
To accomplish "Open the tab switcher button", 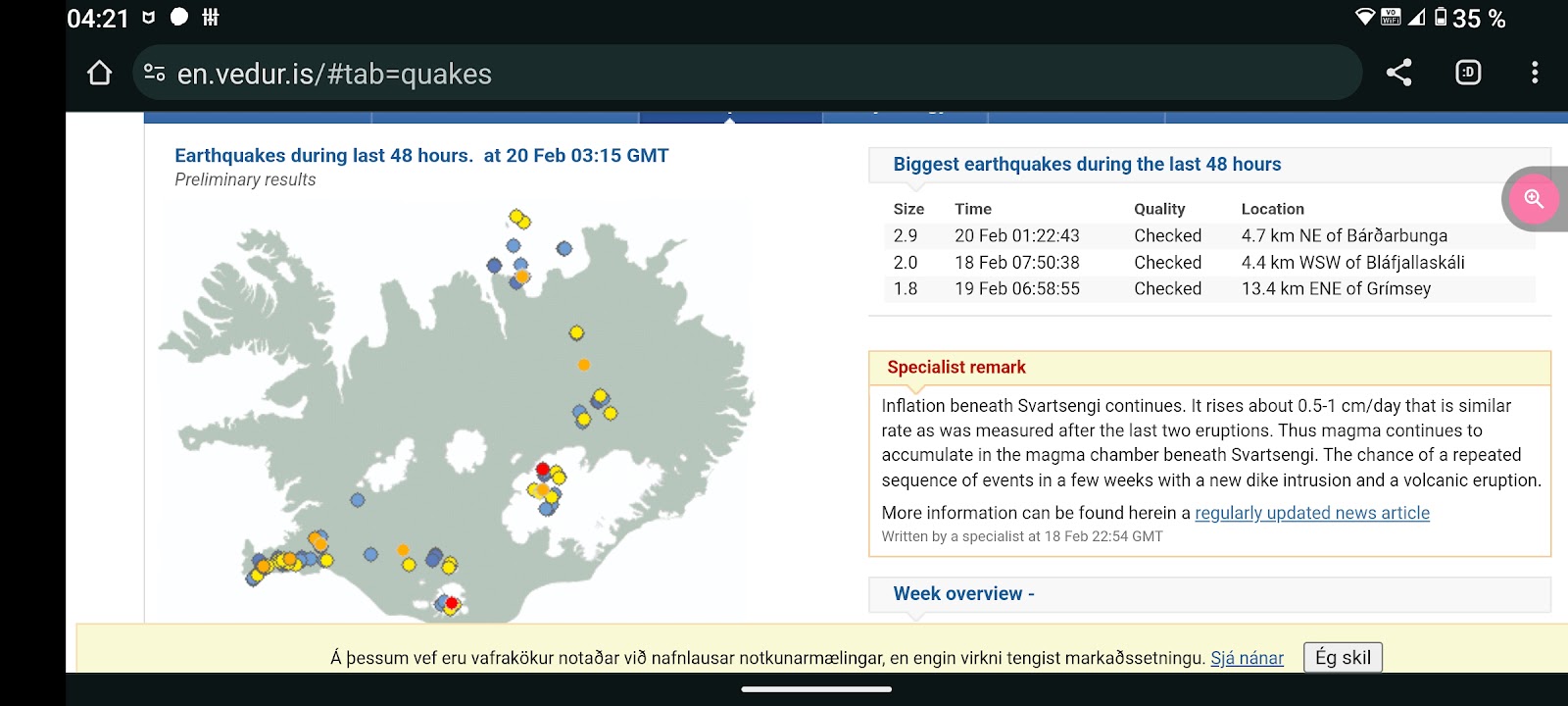I will [1468, 73].
